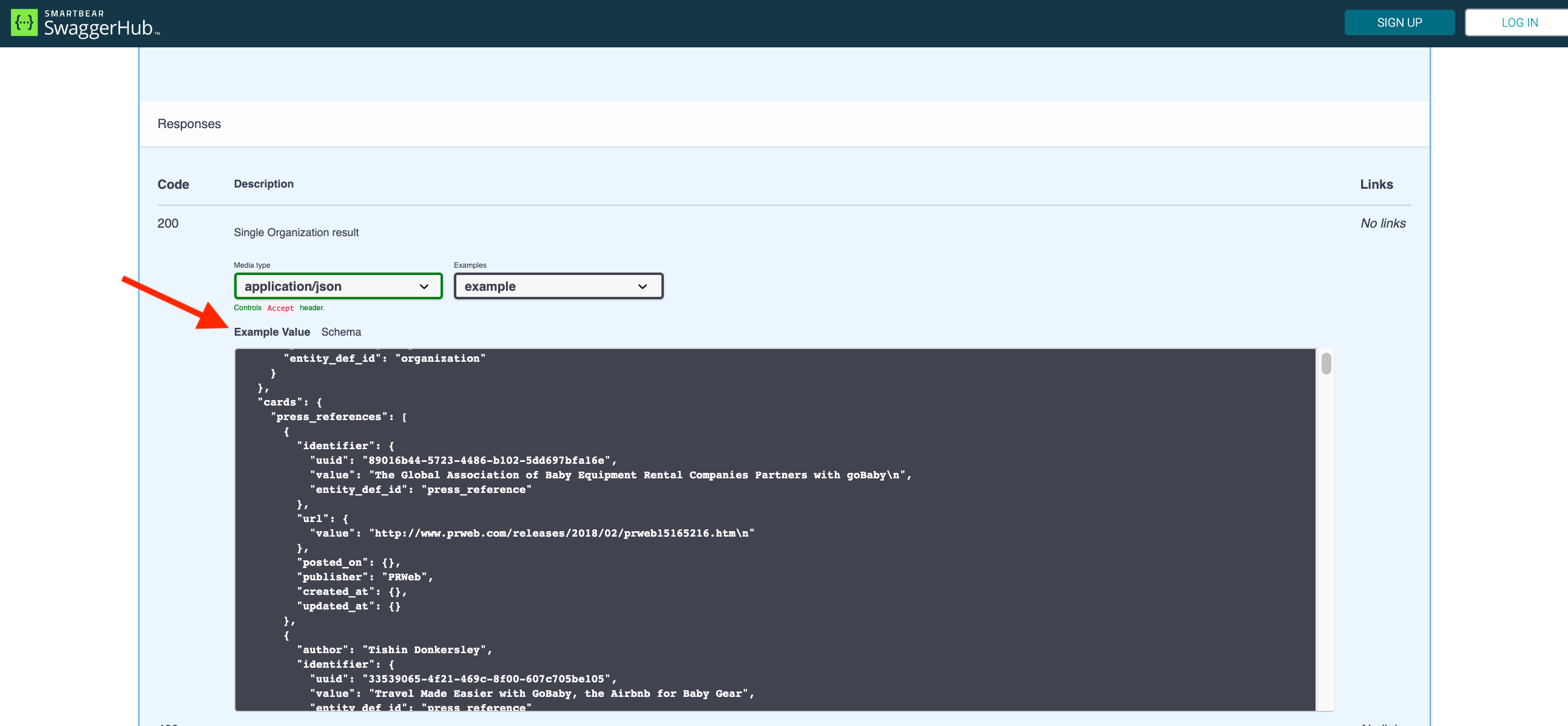Click Single Organization result description
The image size is (1568, 726).
297,232
